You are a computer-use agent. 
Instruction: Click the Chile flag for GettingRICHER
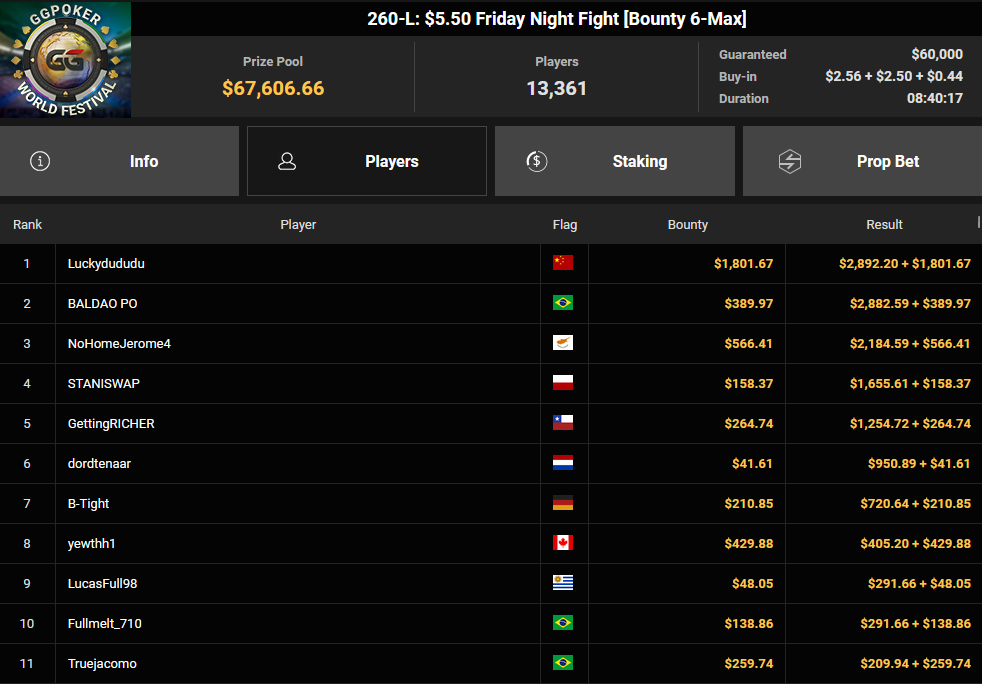click(563, 423)
